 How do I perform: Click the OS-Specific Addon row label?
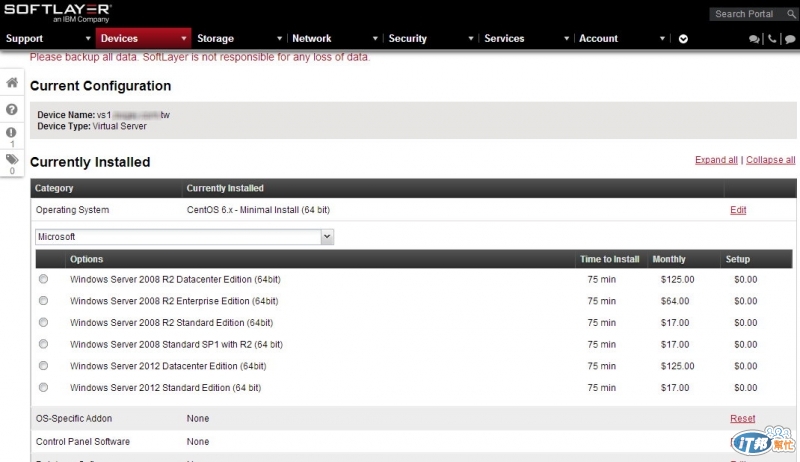click(73, 419)
